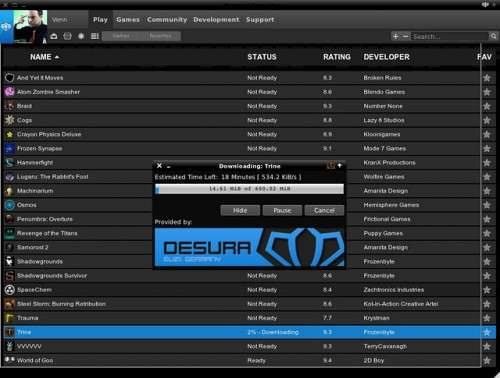Click the SpaceChem game icon
The image size is (500, 378).
click(x=10, y=290)
